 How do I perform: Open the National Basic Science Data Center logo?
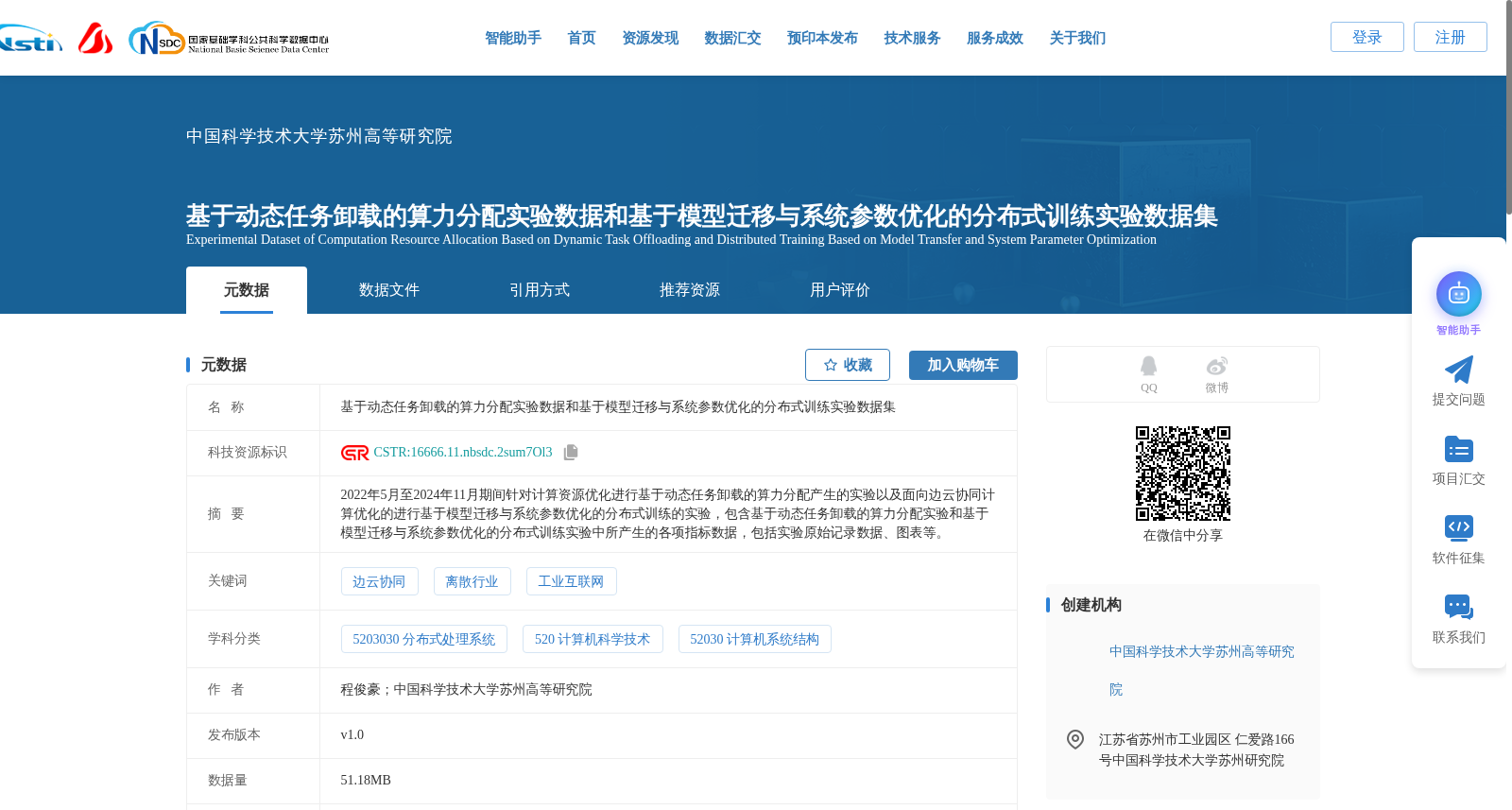point(229,39)
